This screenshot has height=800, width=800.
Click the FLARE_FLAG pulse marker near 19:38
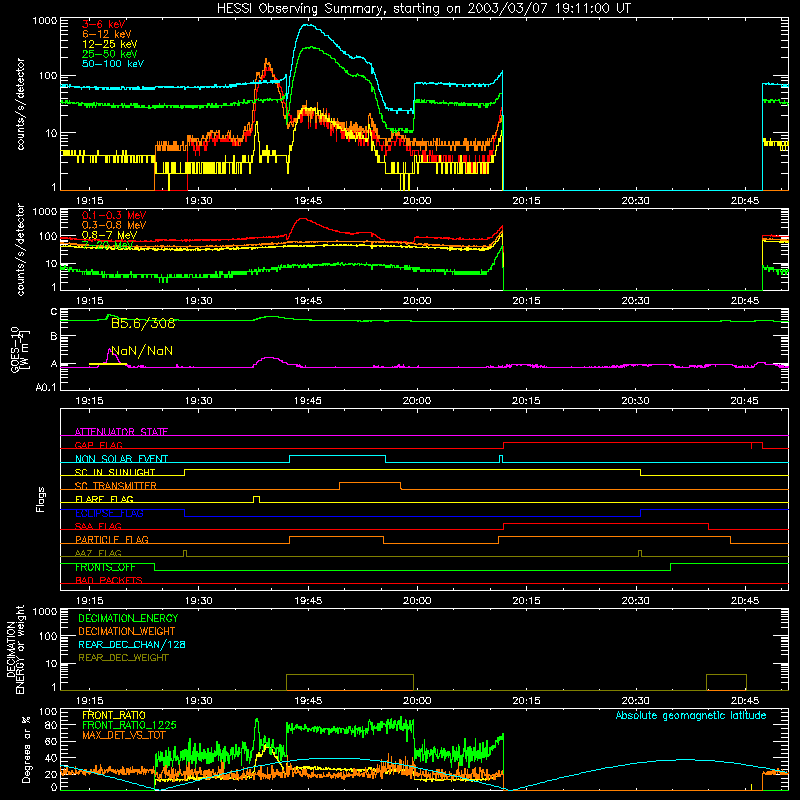pyautogui.click(x=257, y=499)
